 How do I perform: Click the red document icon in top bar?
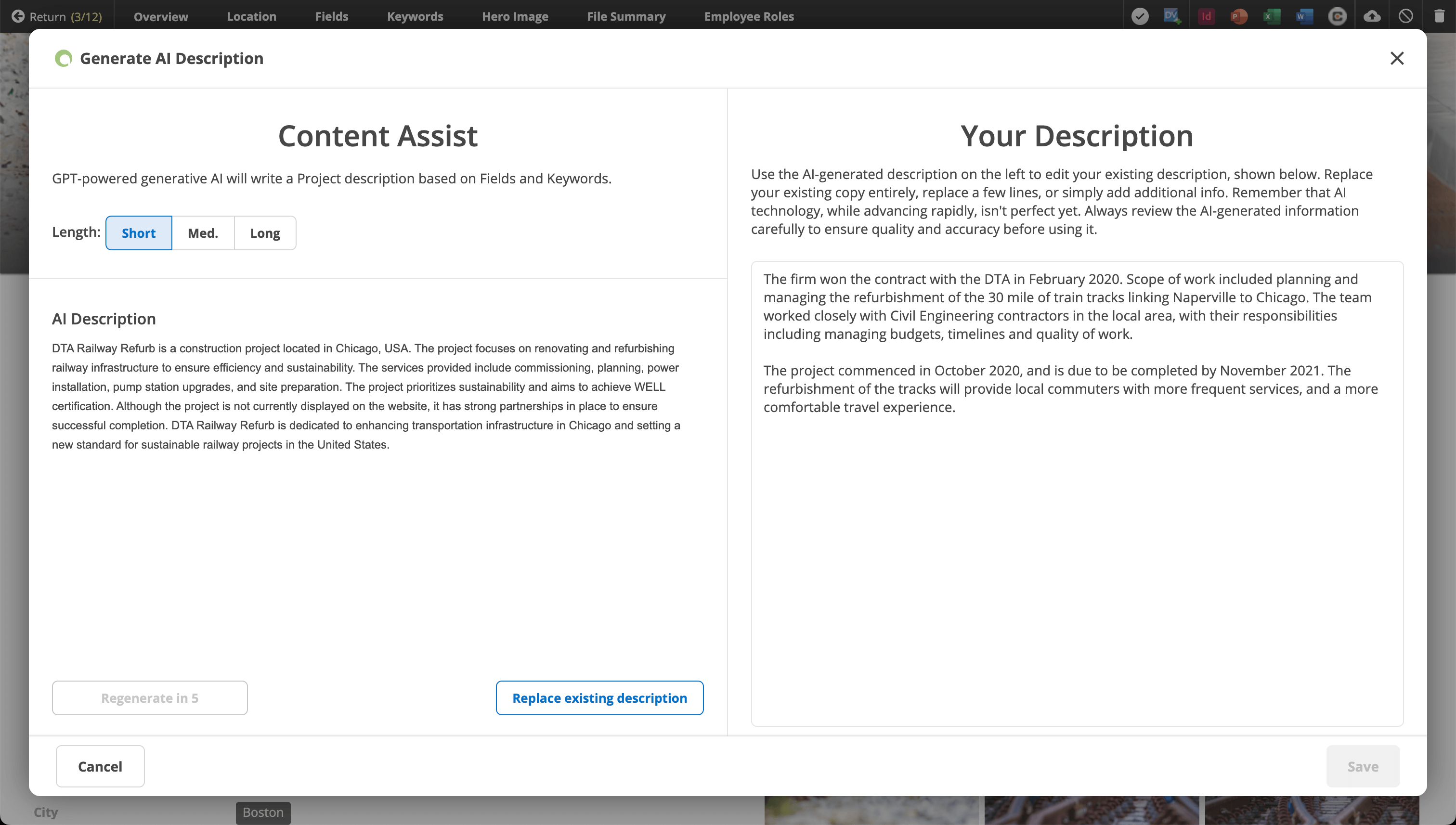1205,15
